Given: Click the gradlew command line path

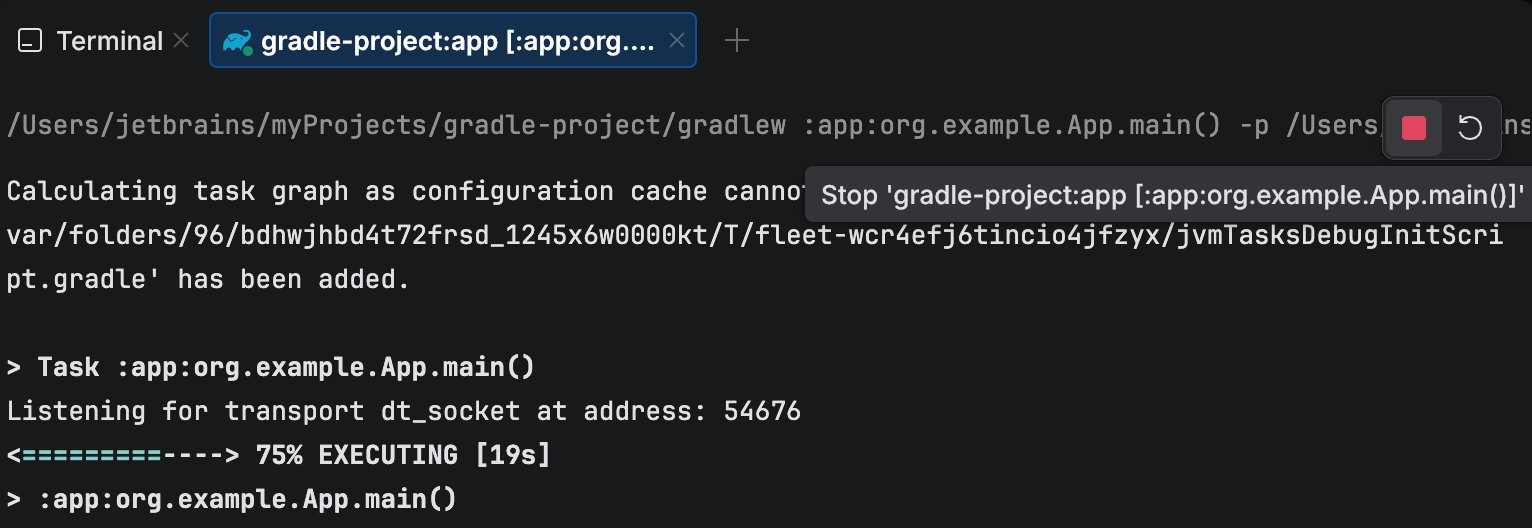Looking at the screenshot, I should tap(400, 126).
